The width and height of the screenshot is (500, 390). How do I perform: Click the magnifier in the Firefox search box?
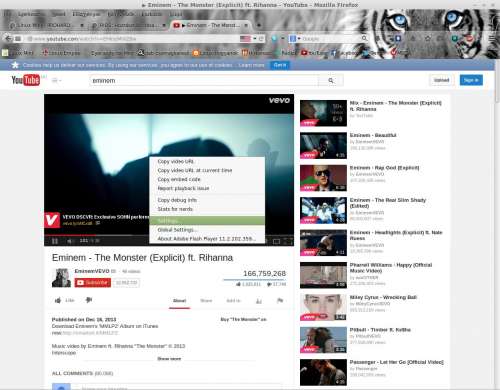click(x=365, y=39)
